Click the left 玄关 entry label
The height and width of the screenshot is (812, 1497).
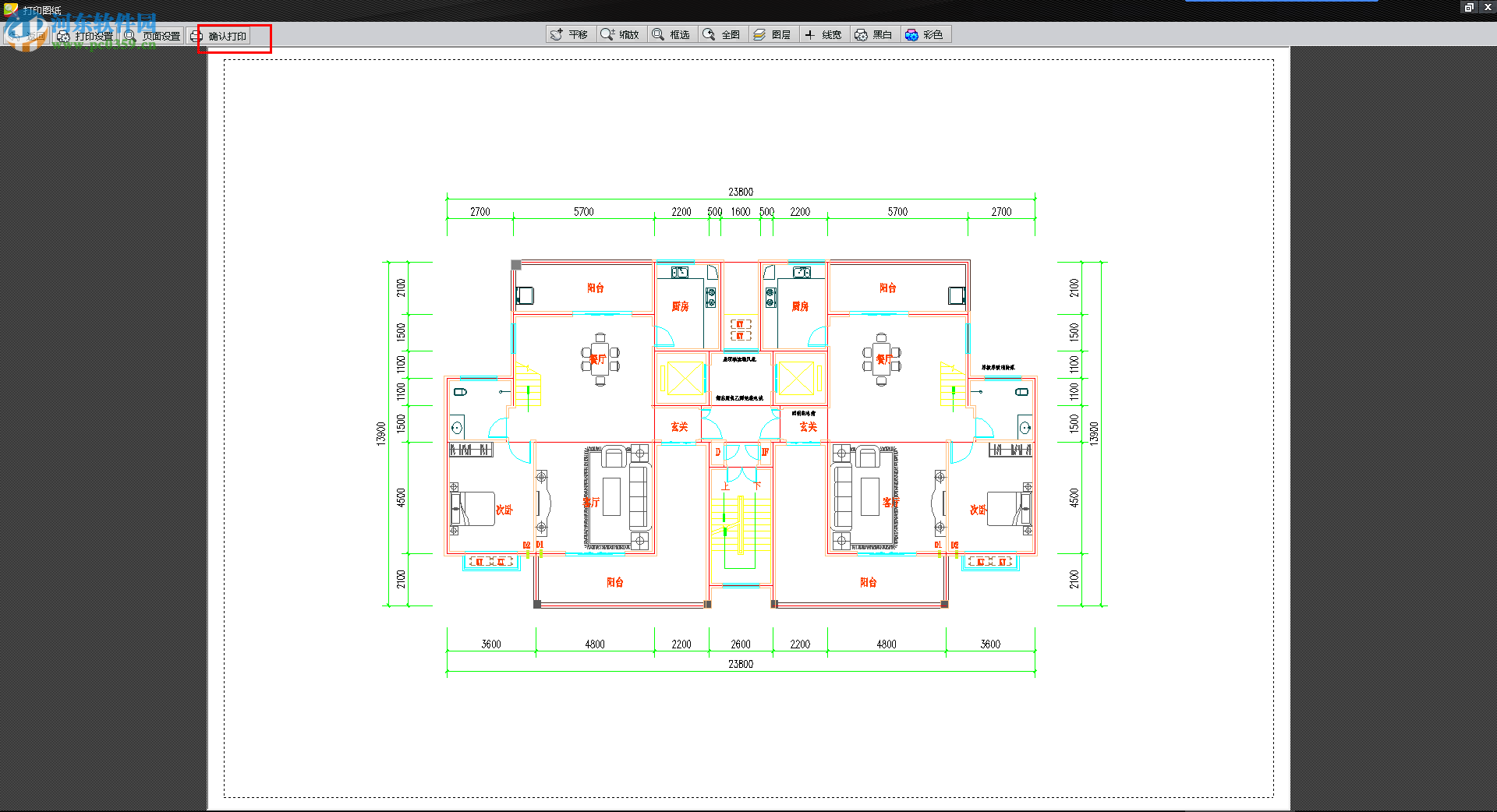click(679, 427)
